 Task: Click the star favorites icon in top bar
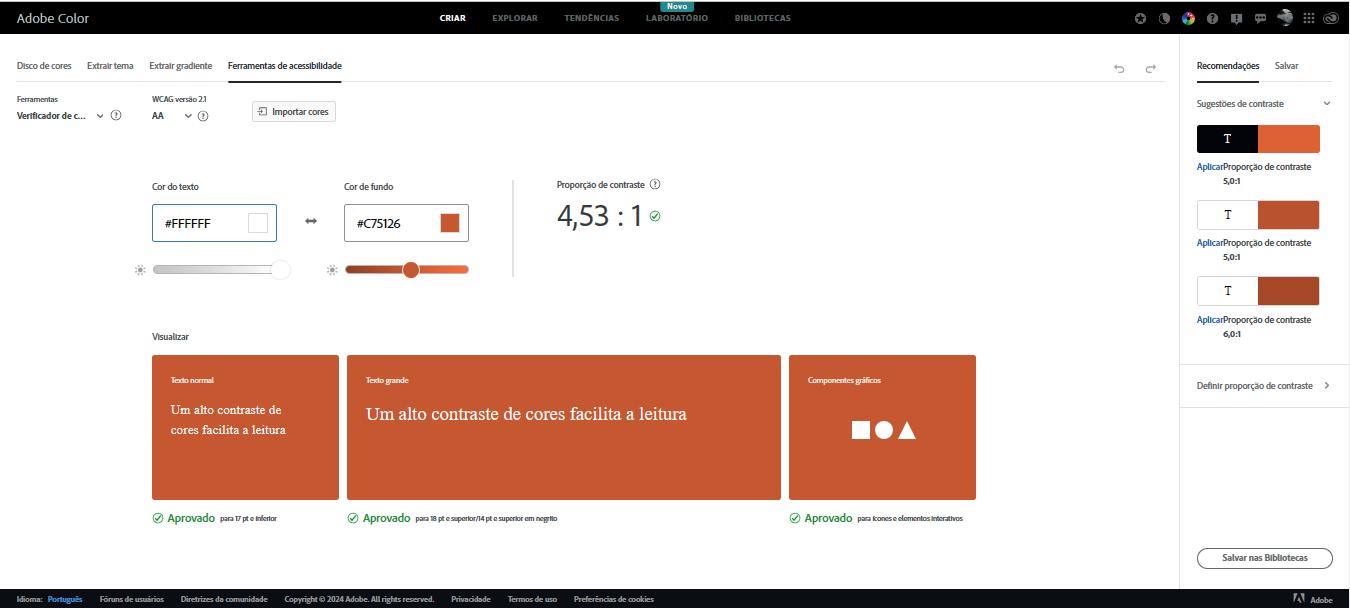tap(1140, 18)
